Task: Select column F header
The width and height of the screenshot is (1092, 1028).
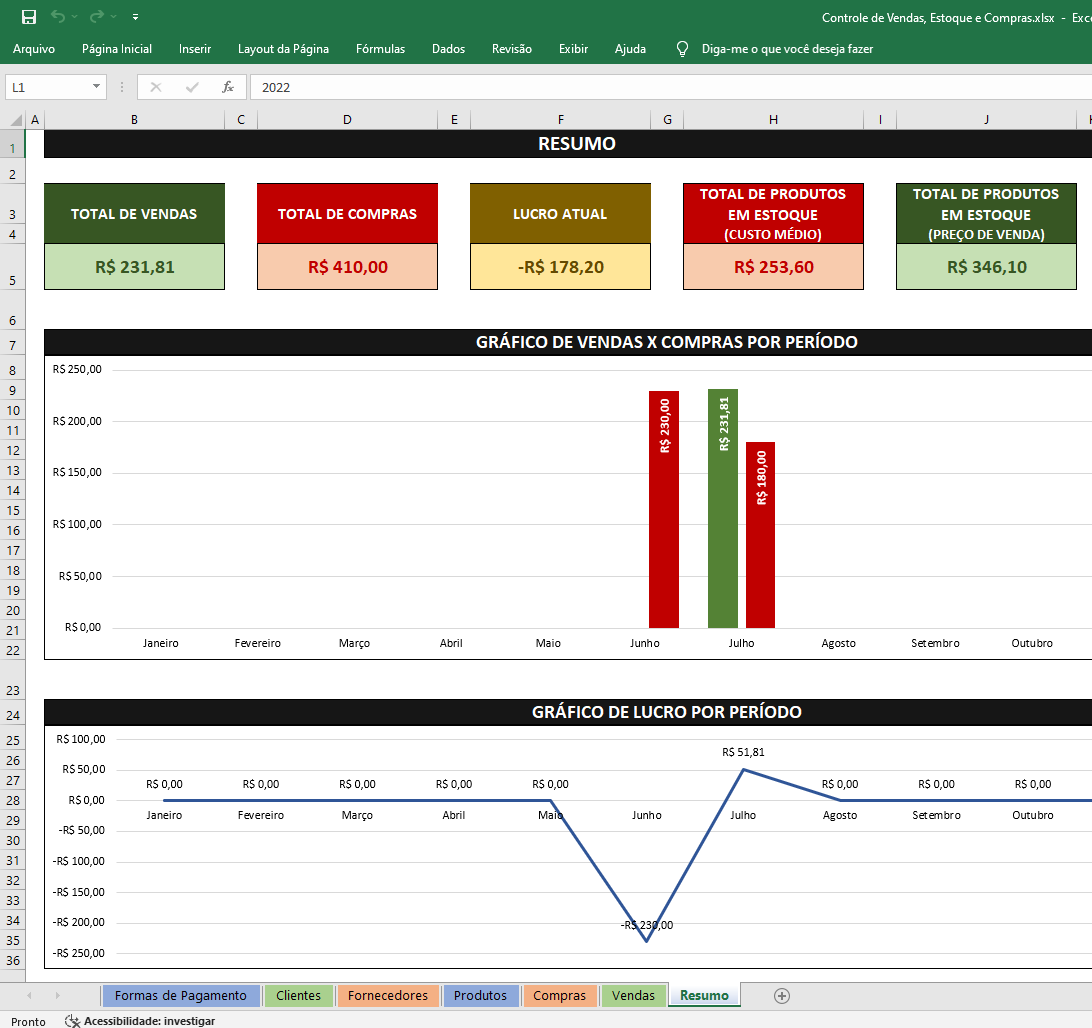Action: click(560, 120)
